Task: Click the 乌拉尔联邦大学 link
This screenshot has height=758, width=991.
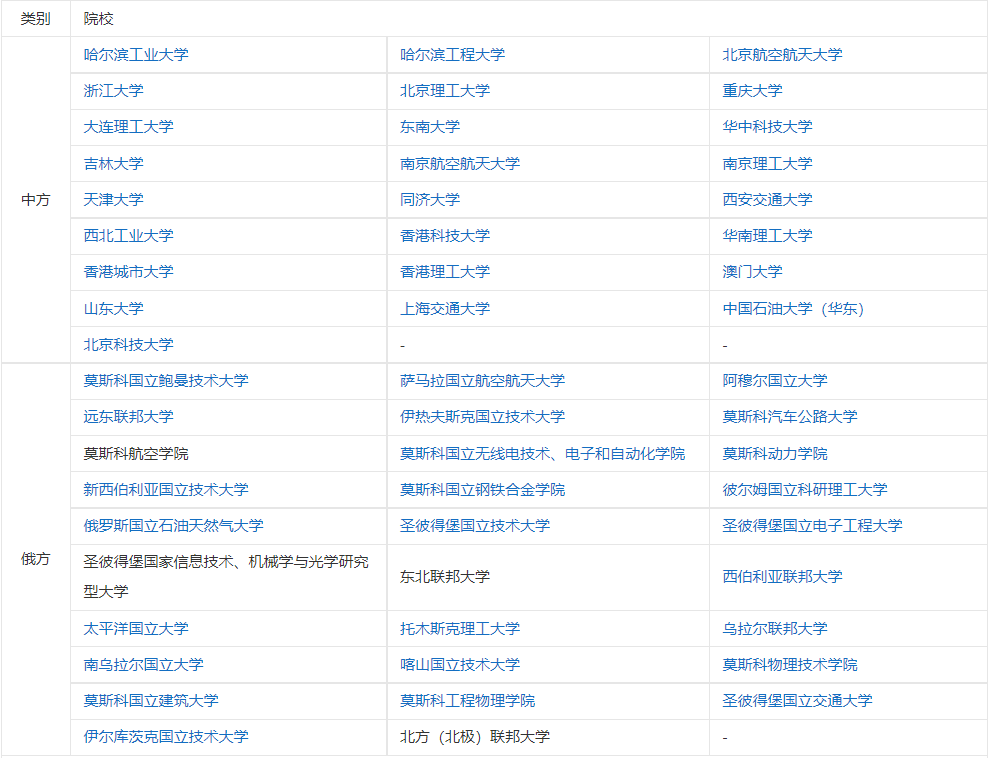Action: tap(775, 628)
